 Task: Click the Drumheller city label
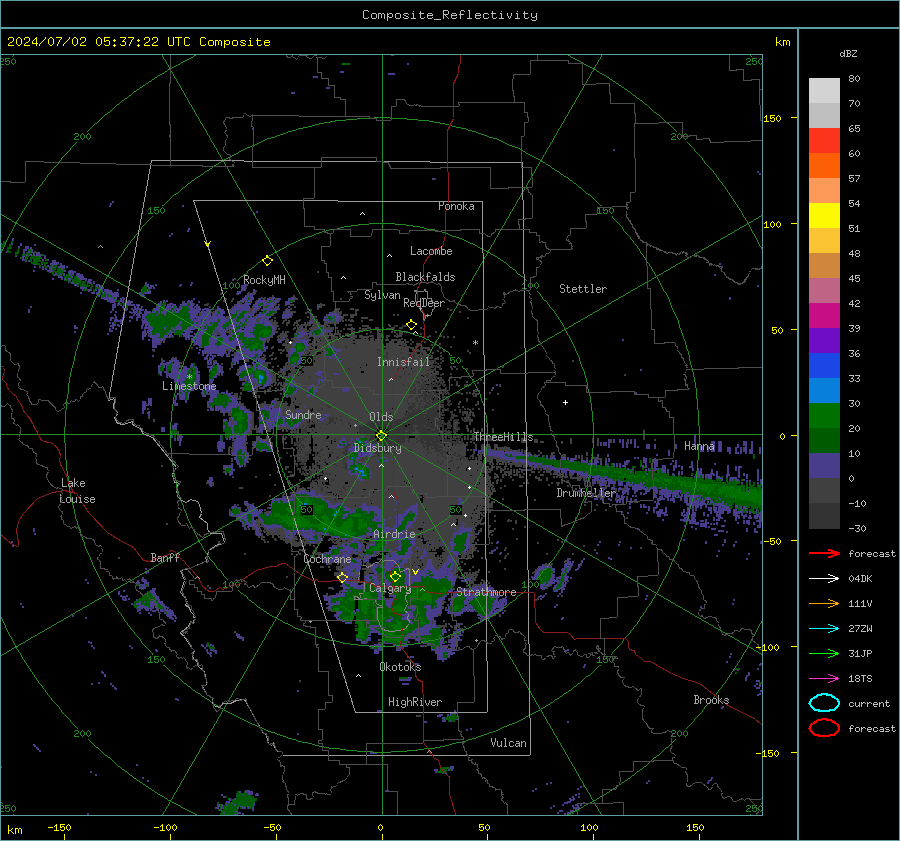[x=587, y=493]
